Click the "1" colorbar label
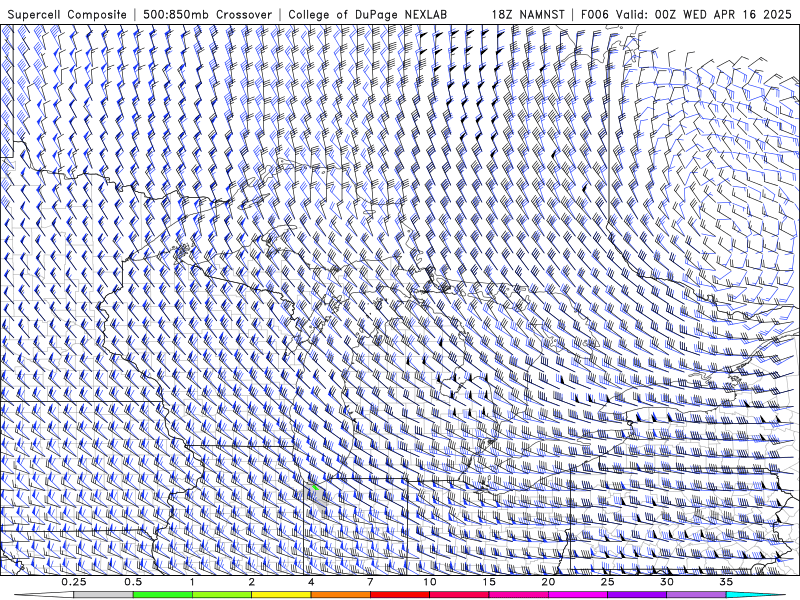 tap(192, 582)
